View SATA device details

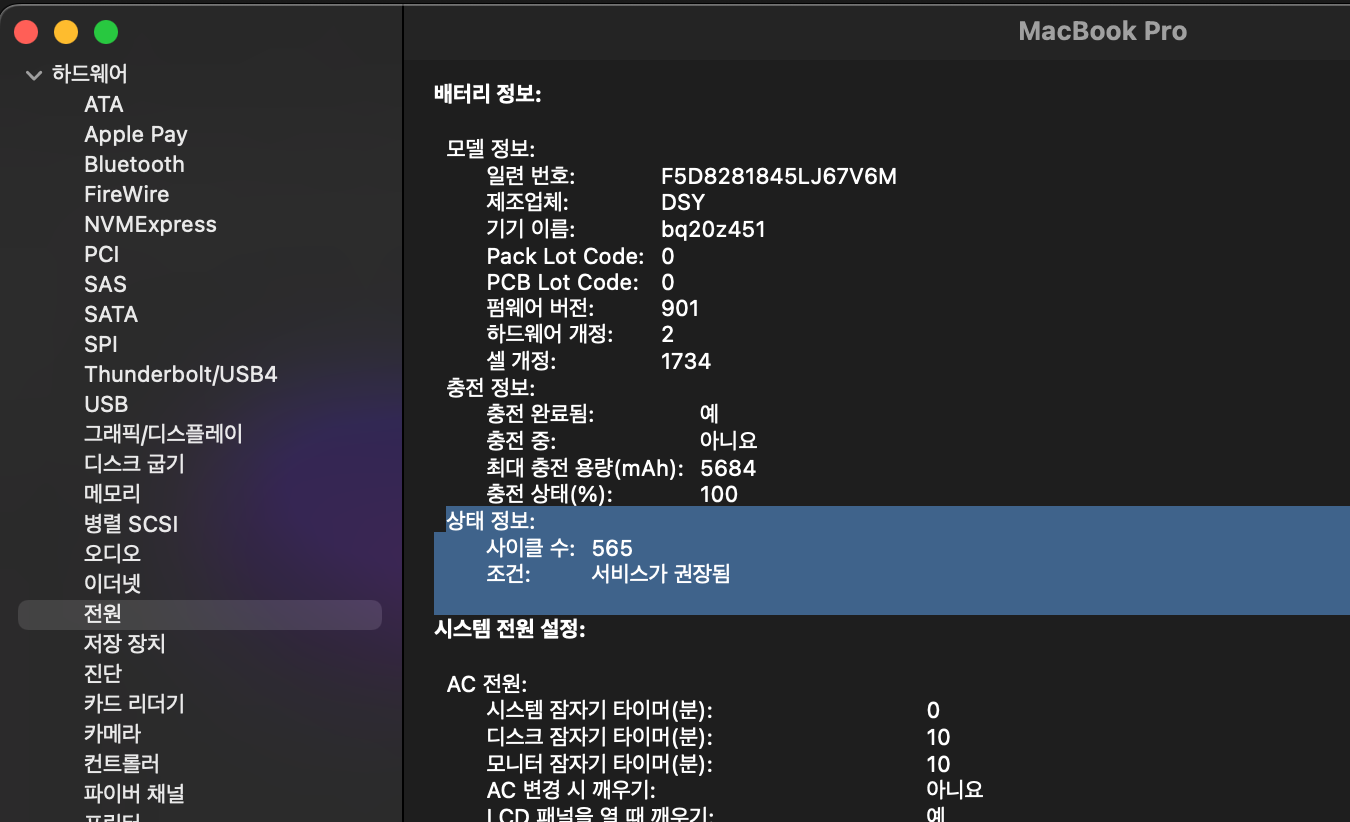(110, 314)
